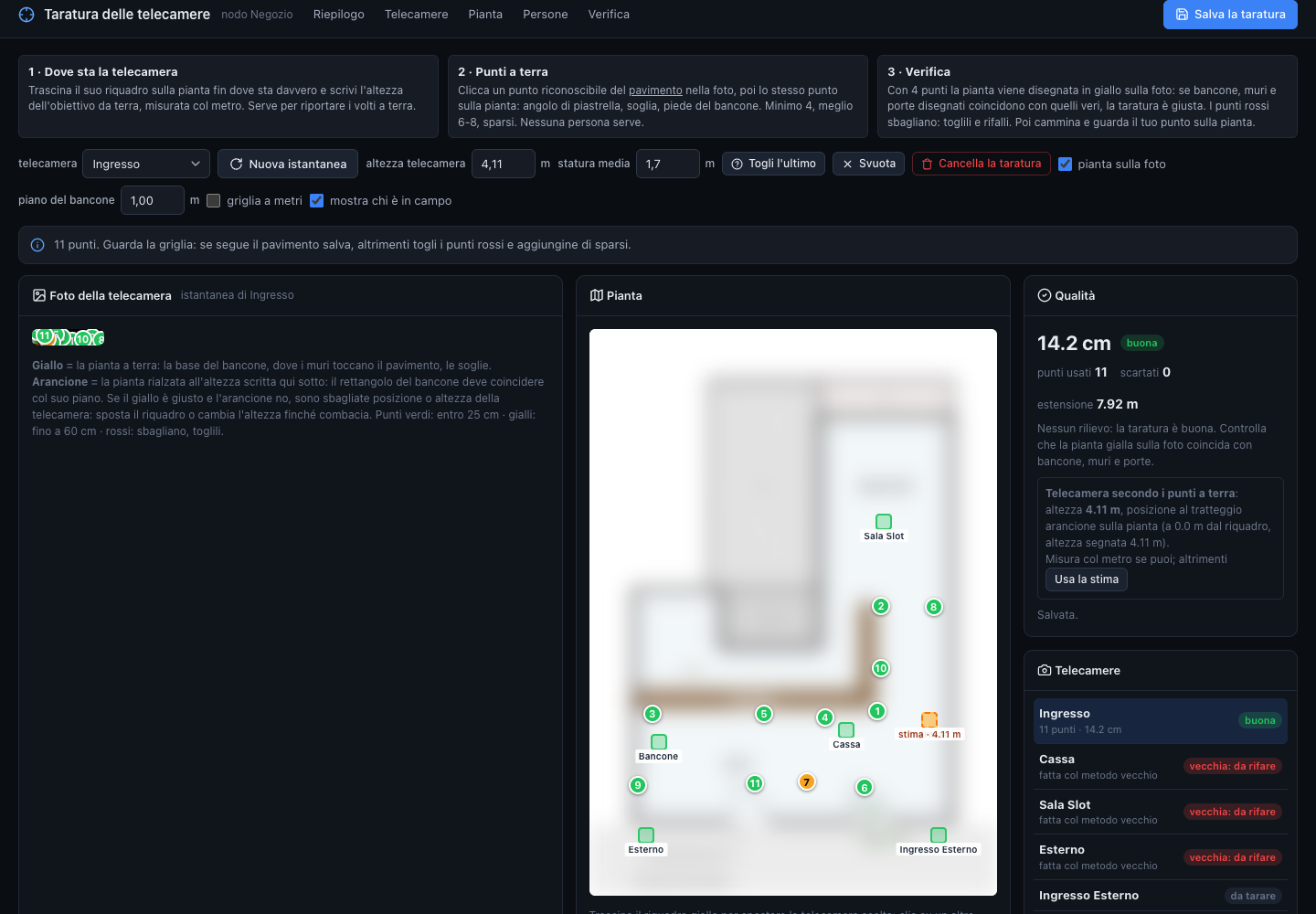Click Nuova istantanea refresh button
The image size is (1316, 914).
coord(288,164)
